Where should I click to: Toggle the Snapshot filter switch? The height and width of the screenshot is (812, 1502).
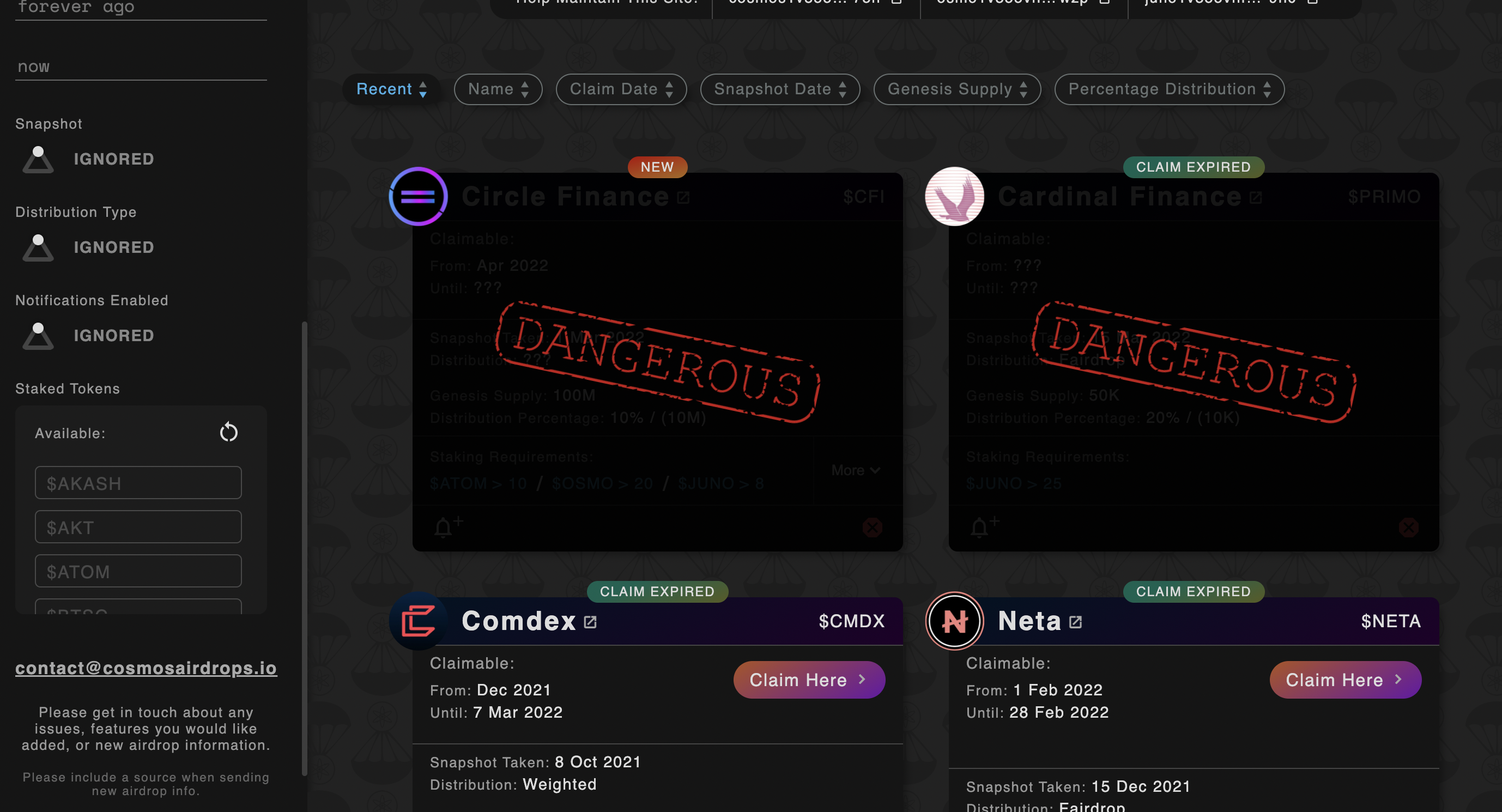(x=38, y=159)
